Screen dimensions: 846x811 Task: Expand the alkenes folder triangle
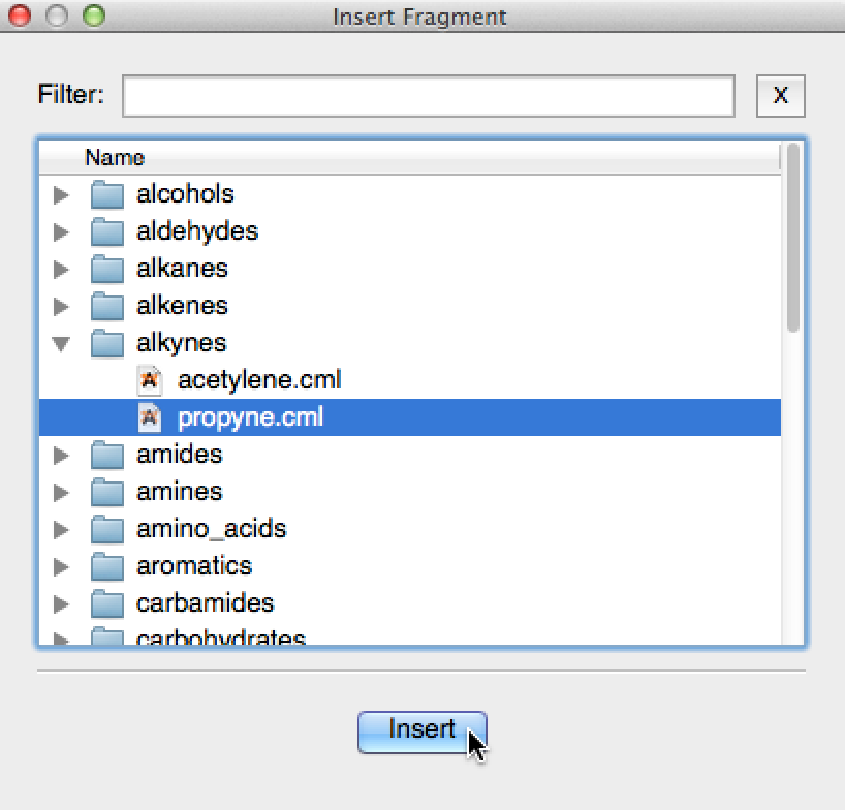tap(62, 306)
